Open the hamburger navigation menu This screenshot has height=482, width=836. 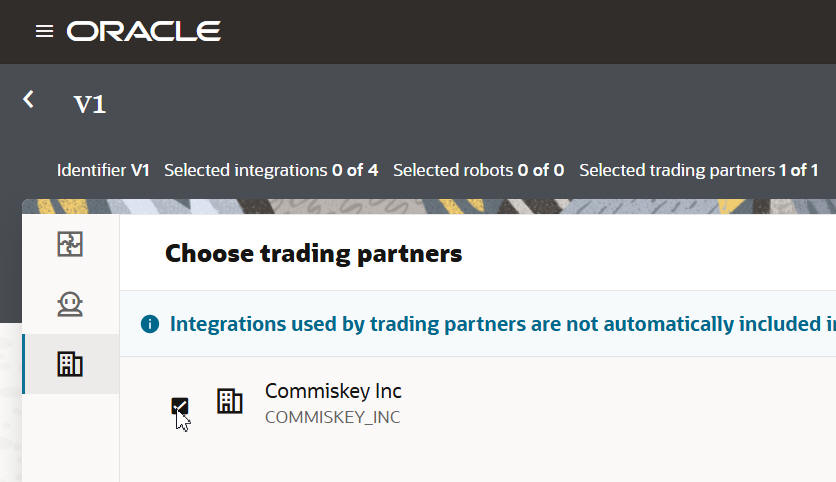coord(44,31)
